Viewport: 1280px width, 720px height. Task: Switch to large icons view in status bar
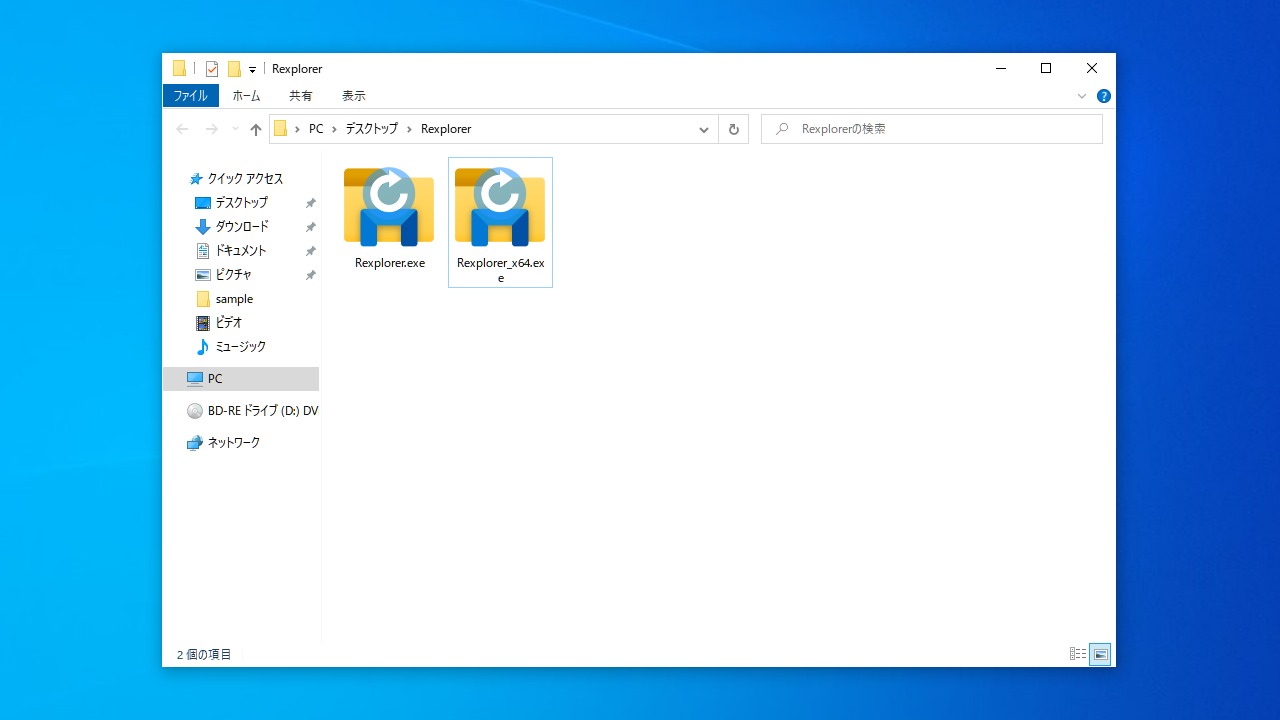point(1100,654)
